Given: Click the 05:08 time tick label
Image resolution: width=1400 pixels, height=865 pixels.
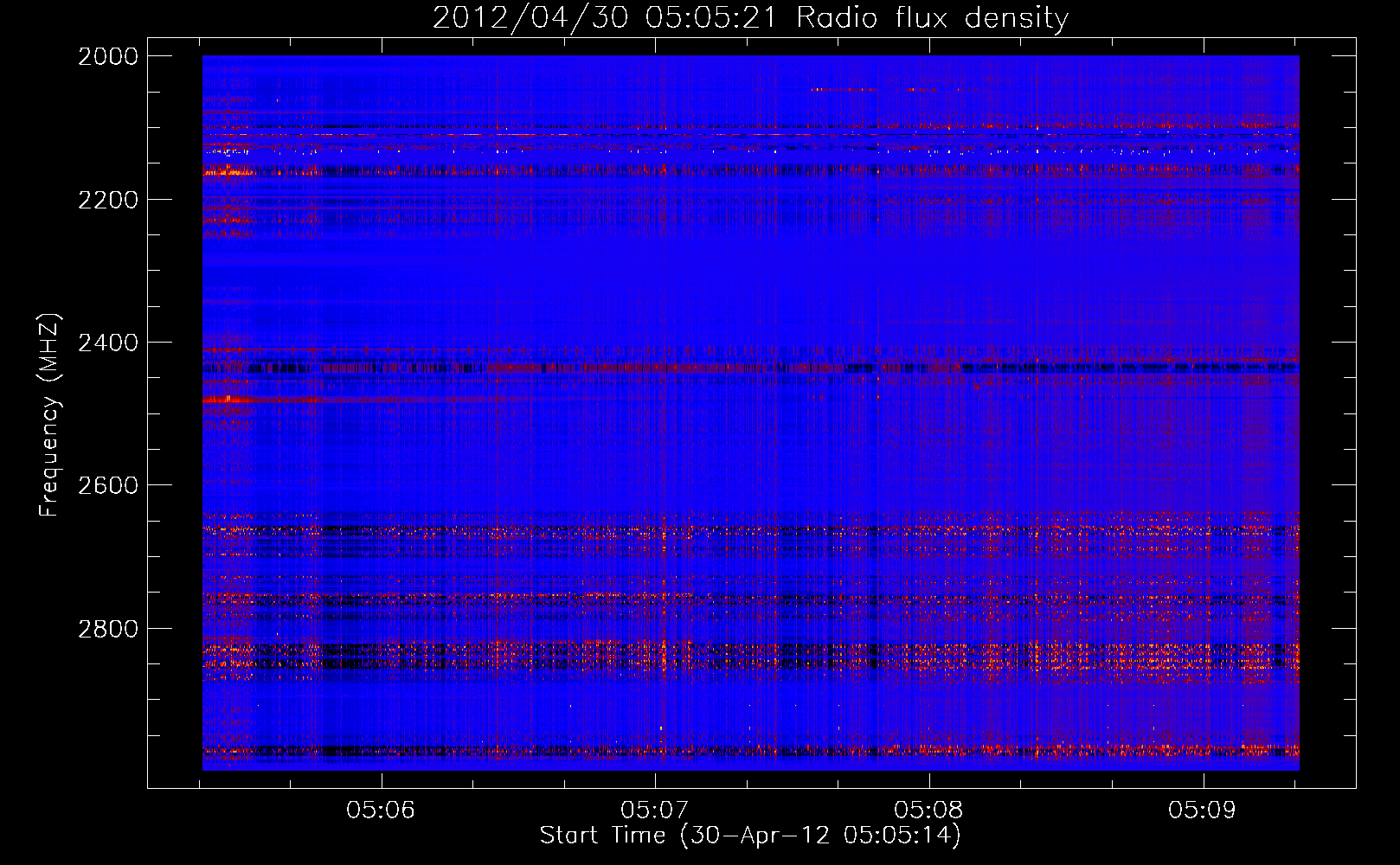Looking at the screenshot, I should click(x=928, y=811).
